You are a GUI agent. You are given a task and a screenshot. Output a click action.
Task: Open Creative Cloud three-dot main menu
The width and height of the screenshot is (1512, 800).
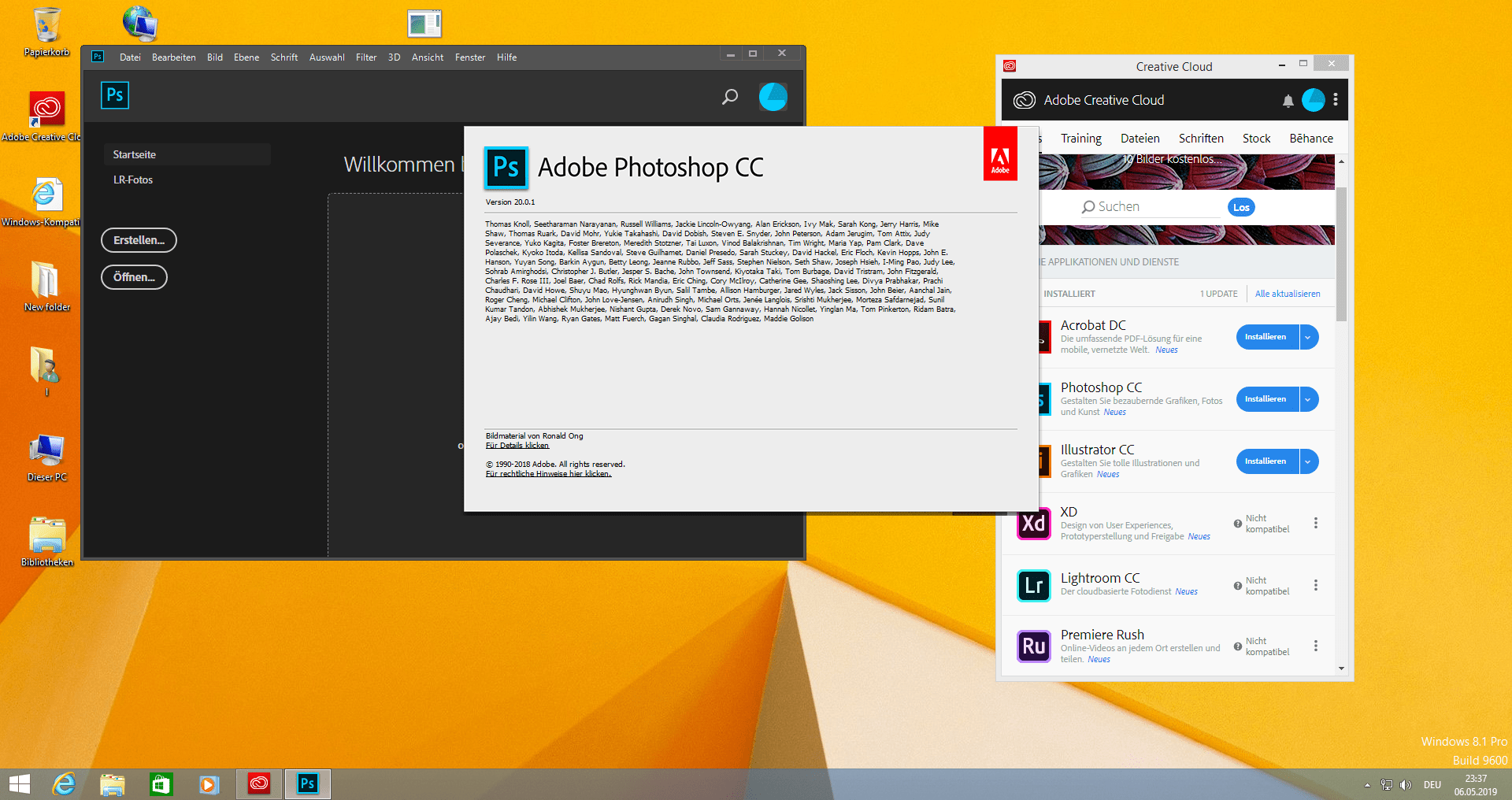1336,100
